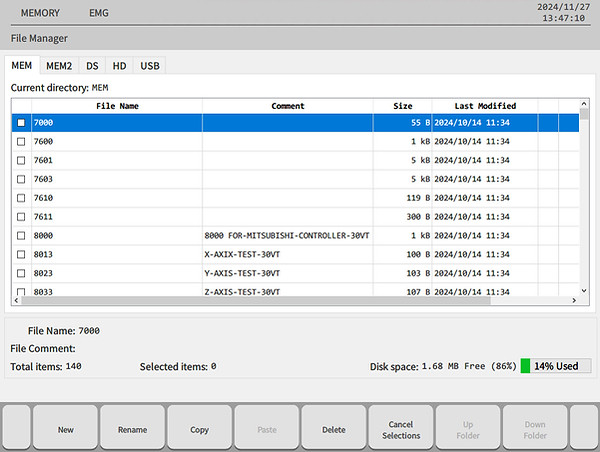Click the 'Selected items: 0' label
This screenshot has width=600, height=452.
coord(178,366)
